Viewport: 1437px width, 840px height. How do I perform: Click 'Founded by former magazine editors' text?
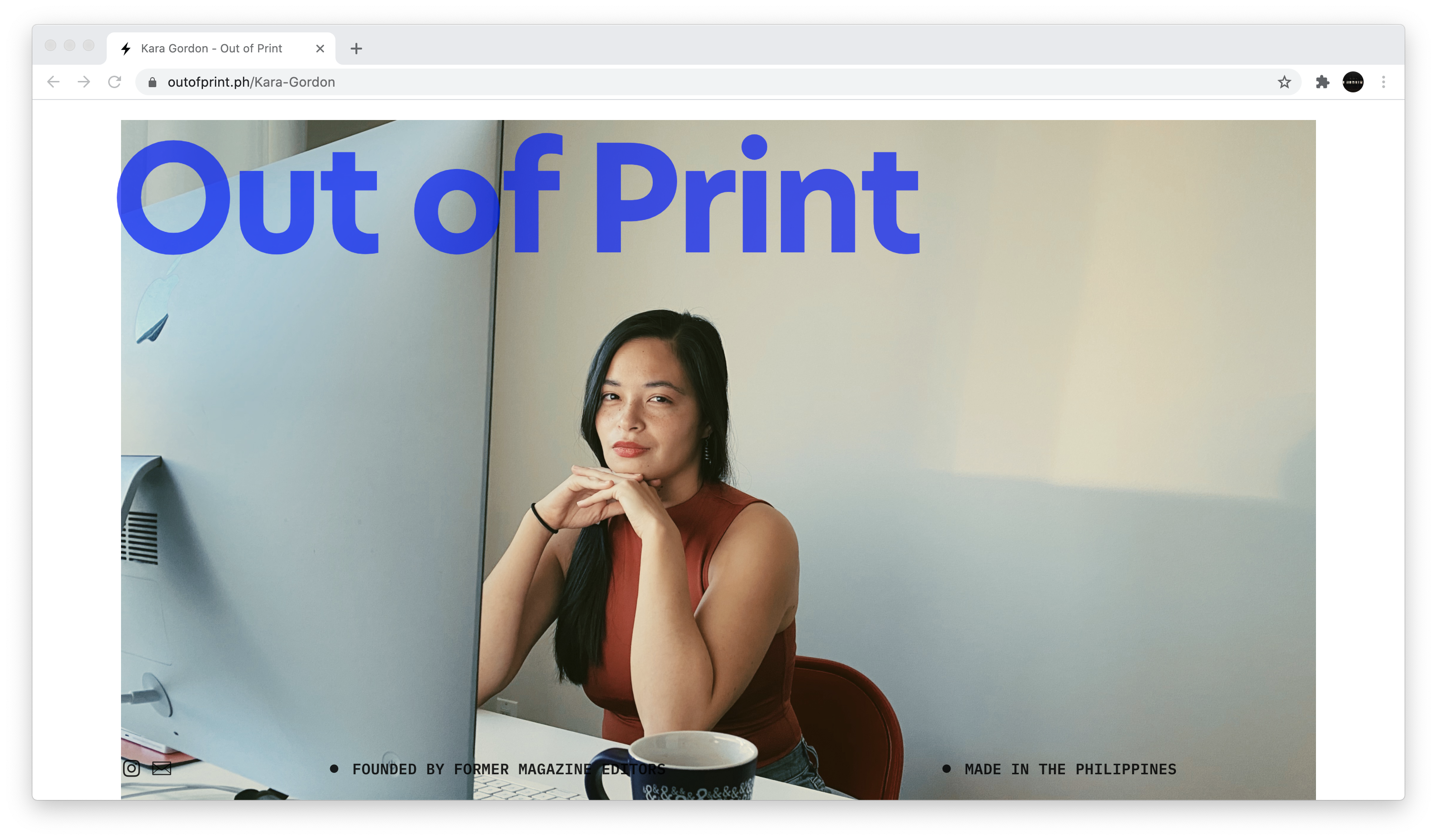[508, 770]
